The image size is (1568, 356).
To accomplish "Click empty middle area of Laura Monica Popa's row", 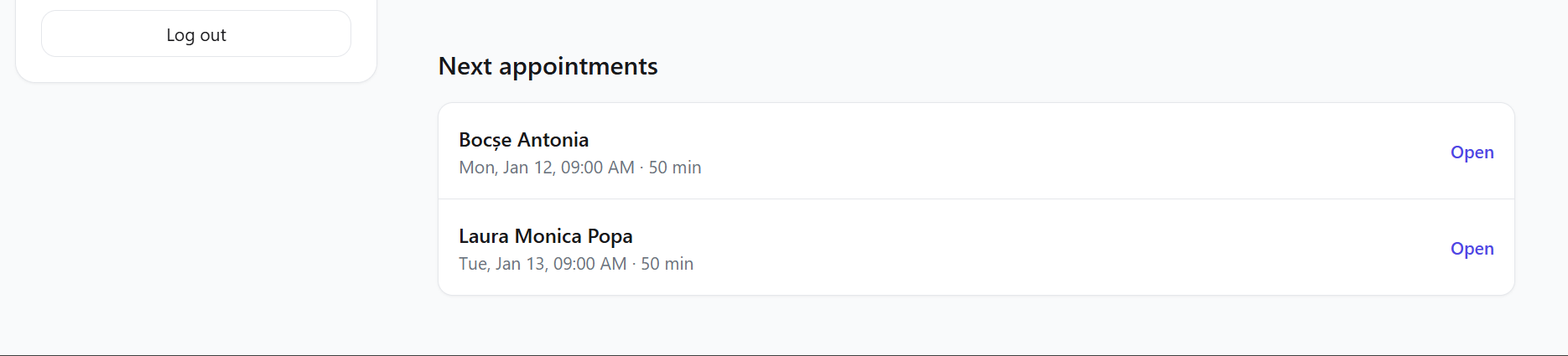I will pyautogui.click(x=1006, y=248).
